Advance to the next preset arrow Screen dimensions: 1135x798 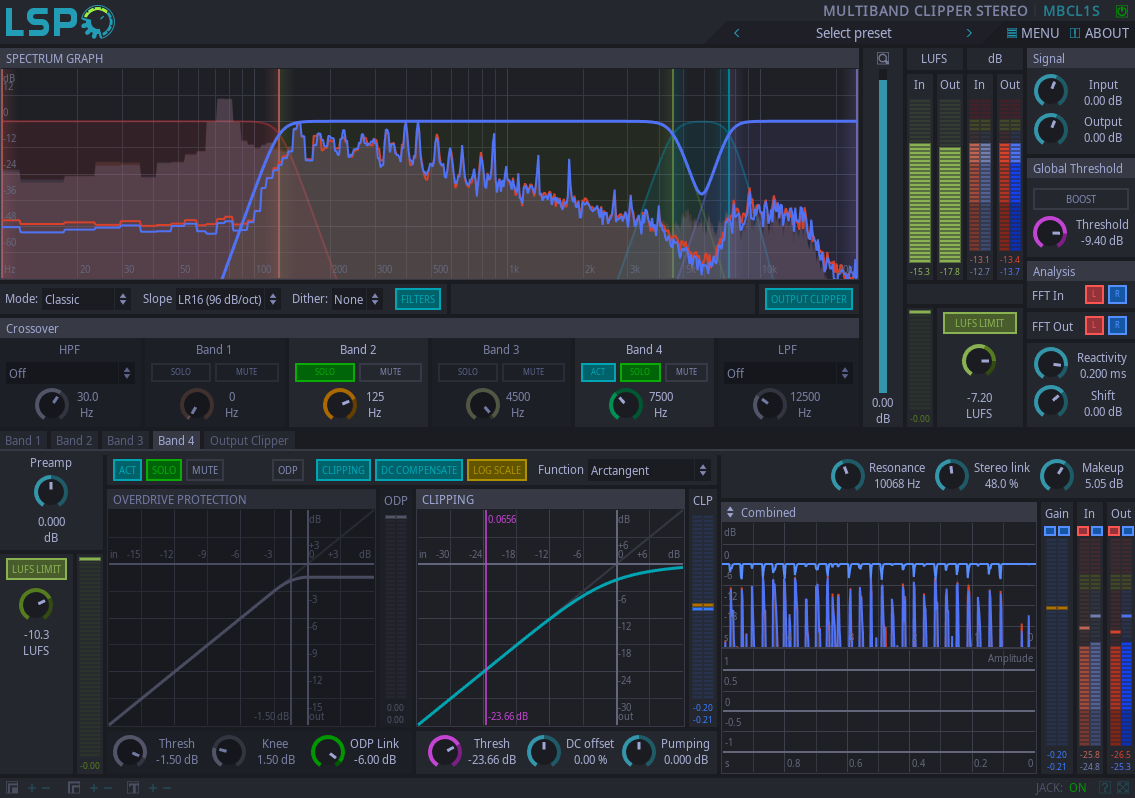(968, 33)
